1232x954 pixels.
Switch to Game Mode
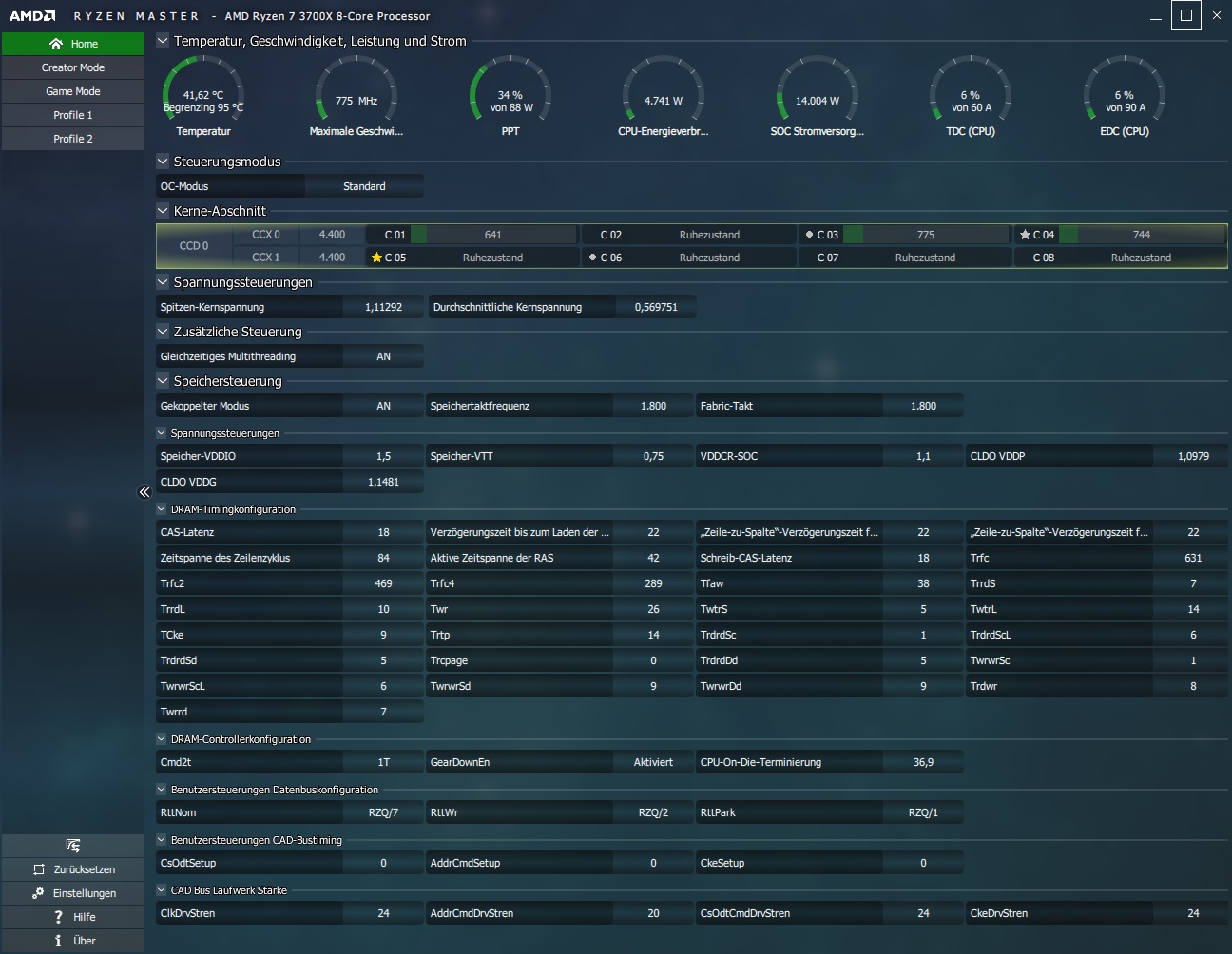(x=73, y=91)
